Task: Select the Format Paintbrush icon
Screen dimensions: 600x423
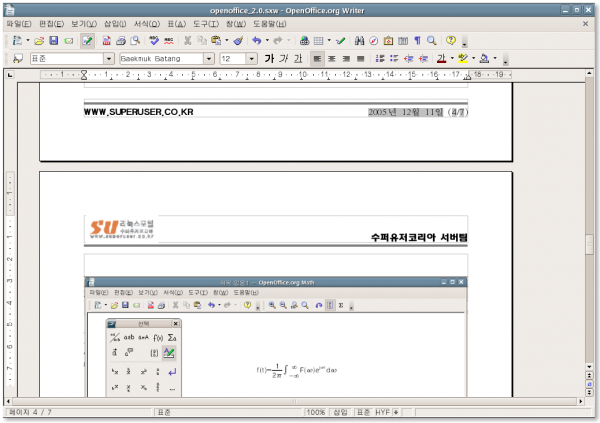Action: point(238,41)
